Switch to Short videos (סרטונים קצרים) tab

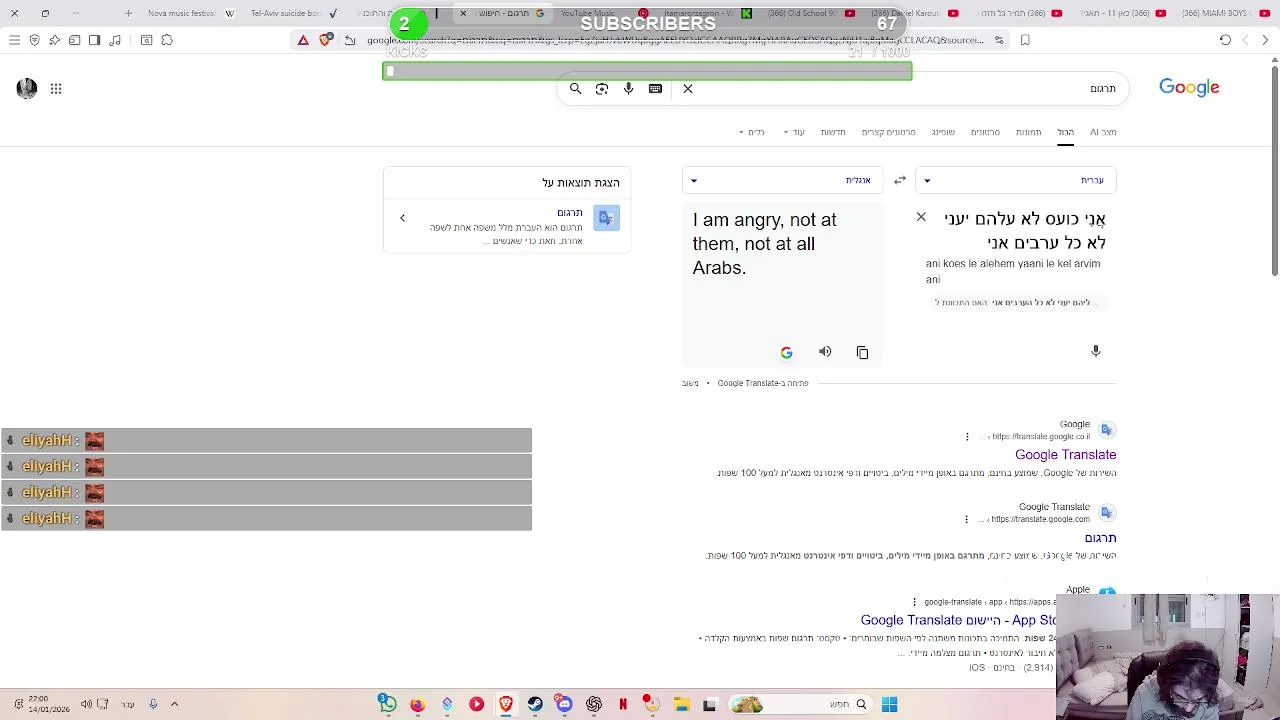[888, 132]
